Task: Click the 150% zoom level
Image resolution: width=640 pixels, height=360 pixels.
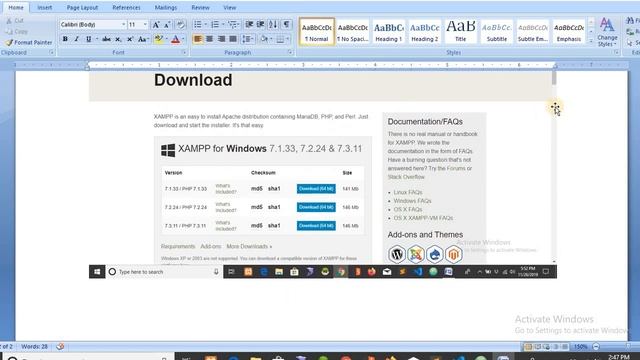Action: coord(581,347)
